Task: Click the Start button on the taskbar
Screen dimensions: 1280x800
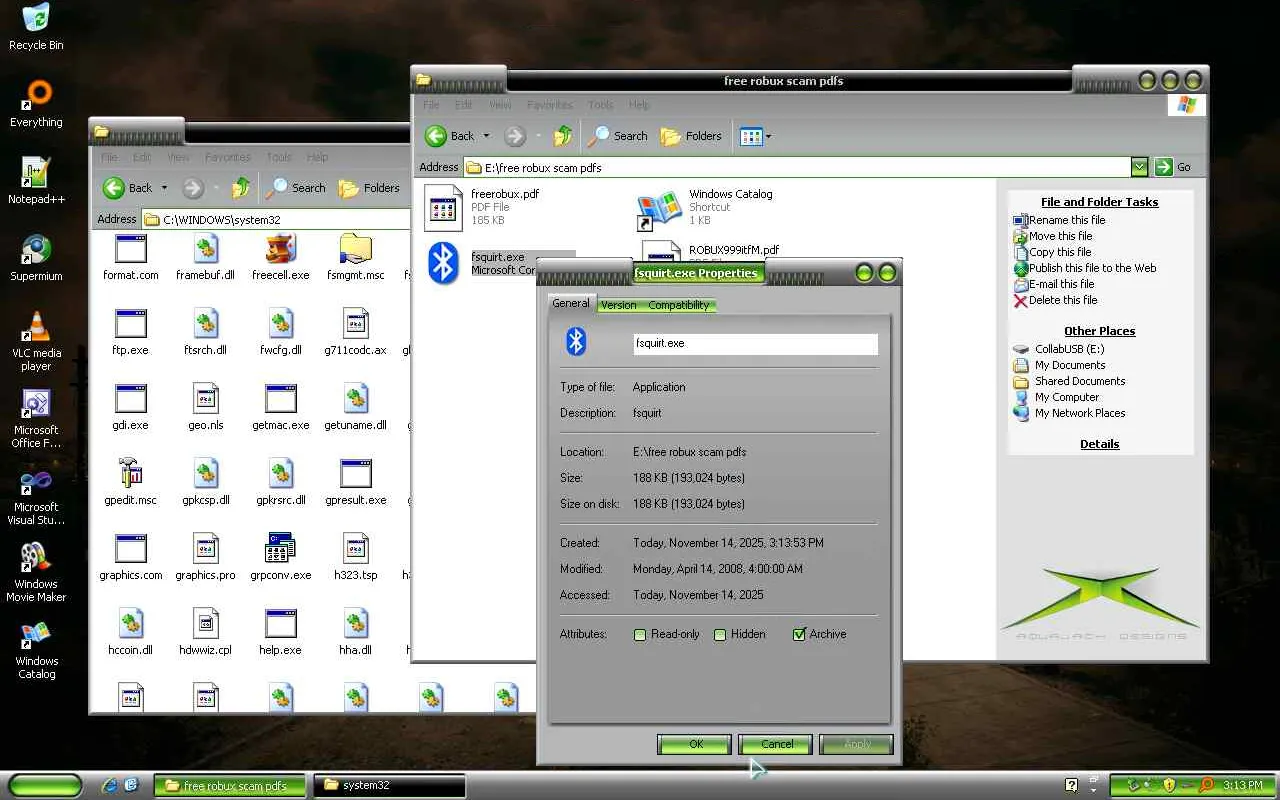Action: (46, 786)
